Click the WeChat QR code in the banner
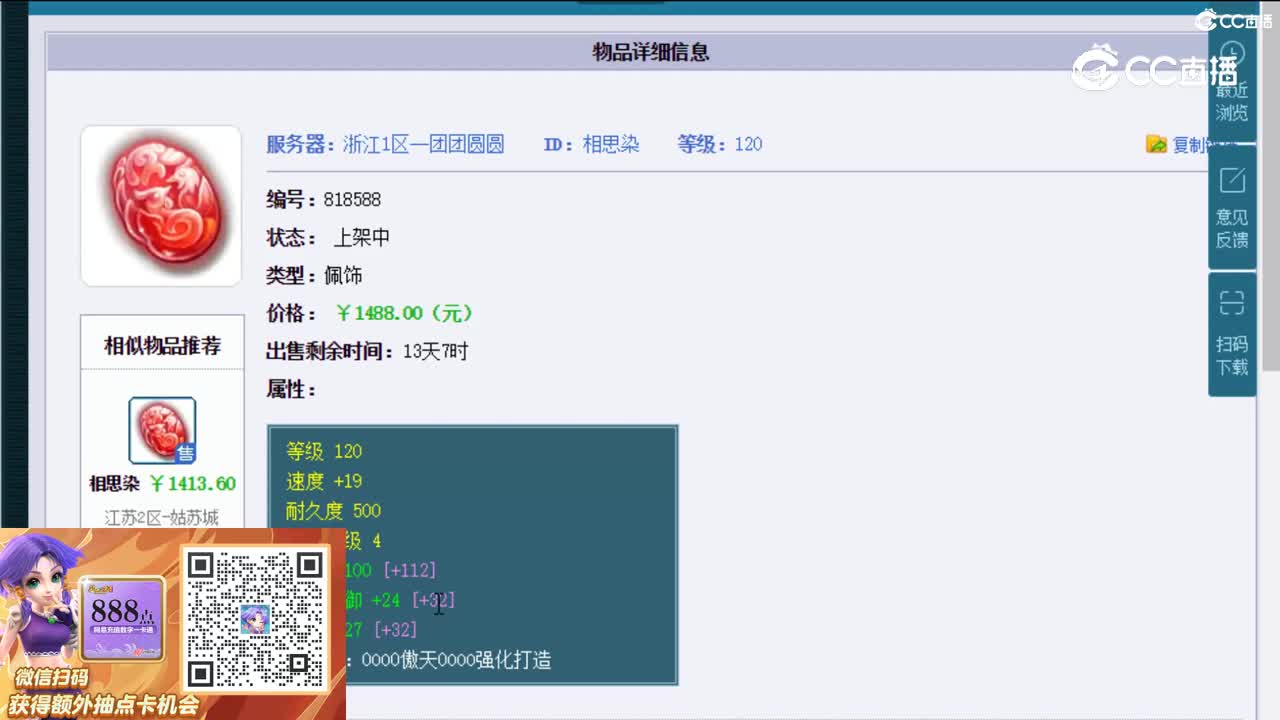 pyautogui.click(x=253, y=618)
